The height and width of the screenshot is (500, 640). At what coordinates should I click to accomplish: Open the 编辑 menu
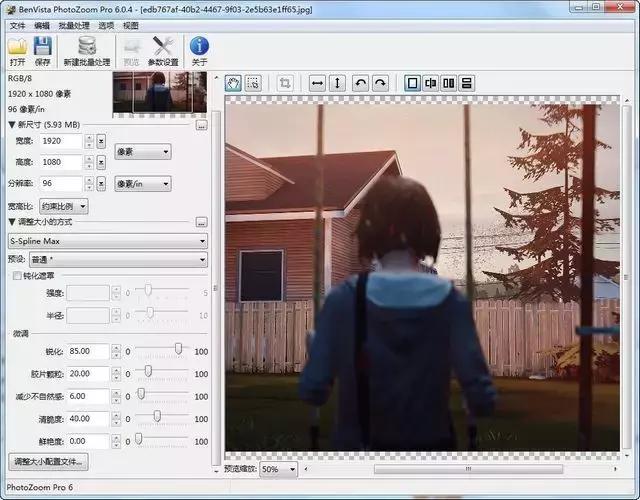point(42,26)
